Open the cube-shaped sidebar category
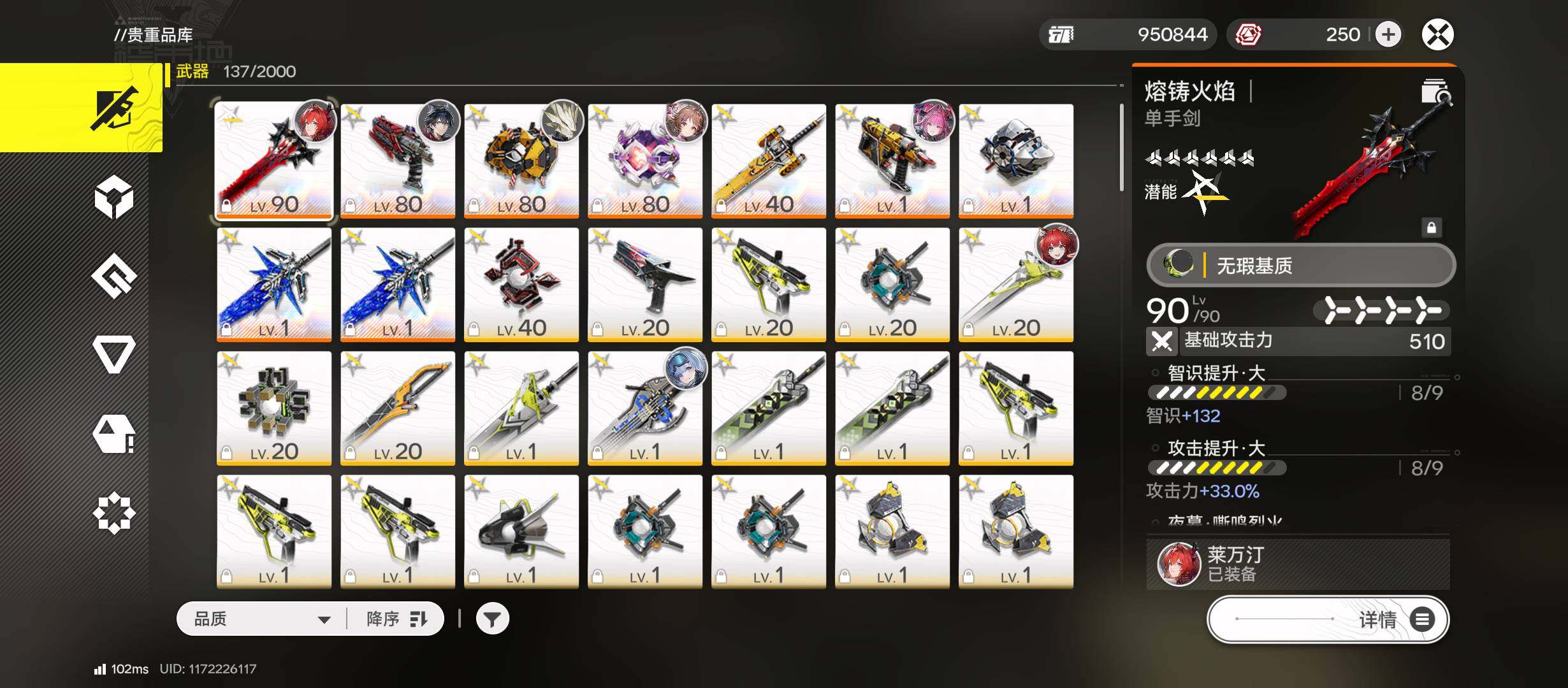 click(114, 197)
